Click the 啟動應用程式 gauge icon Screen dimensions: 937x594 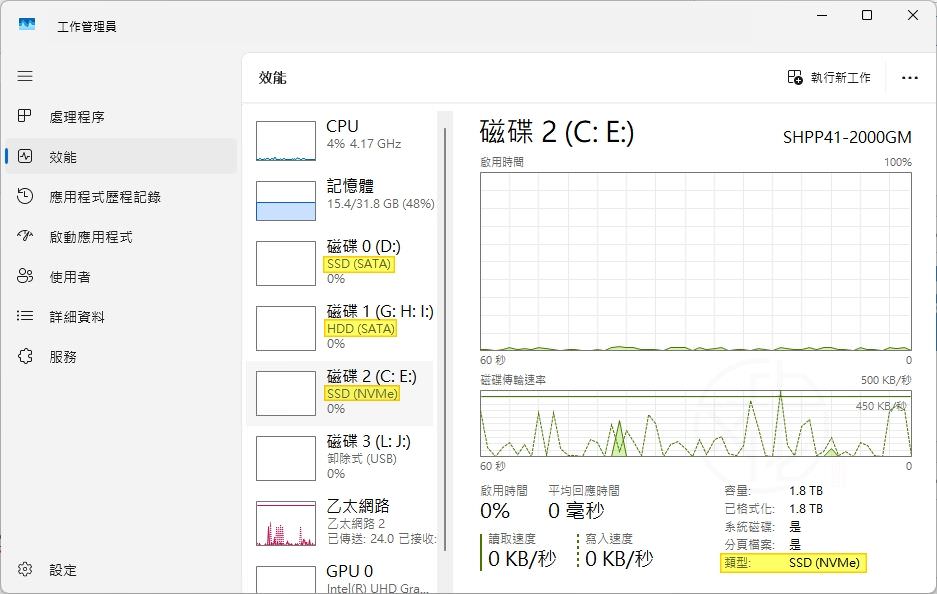tap(25, 236)
